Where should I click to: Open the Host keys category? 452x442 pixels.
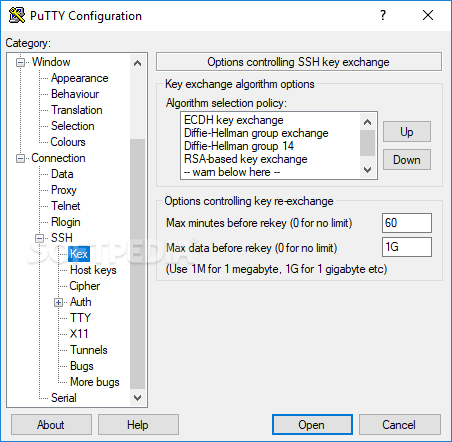click(93, 270)
